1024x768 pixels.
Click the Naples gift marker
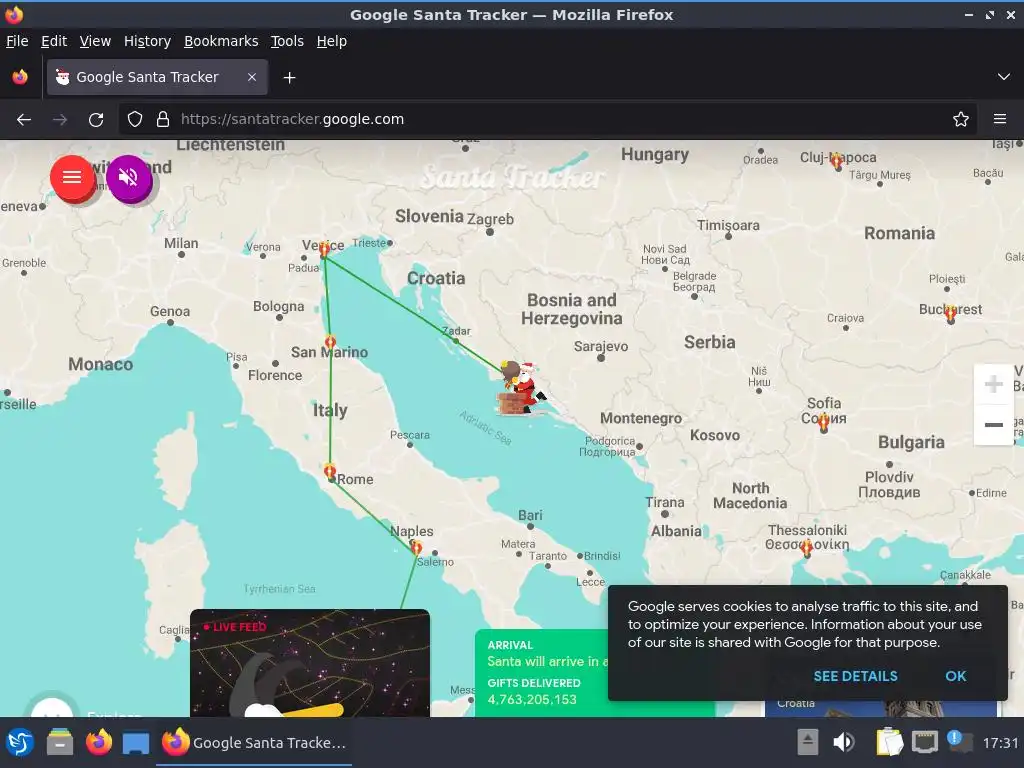tap(416, 547)
